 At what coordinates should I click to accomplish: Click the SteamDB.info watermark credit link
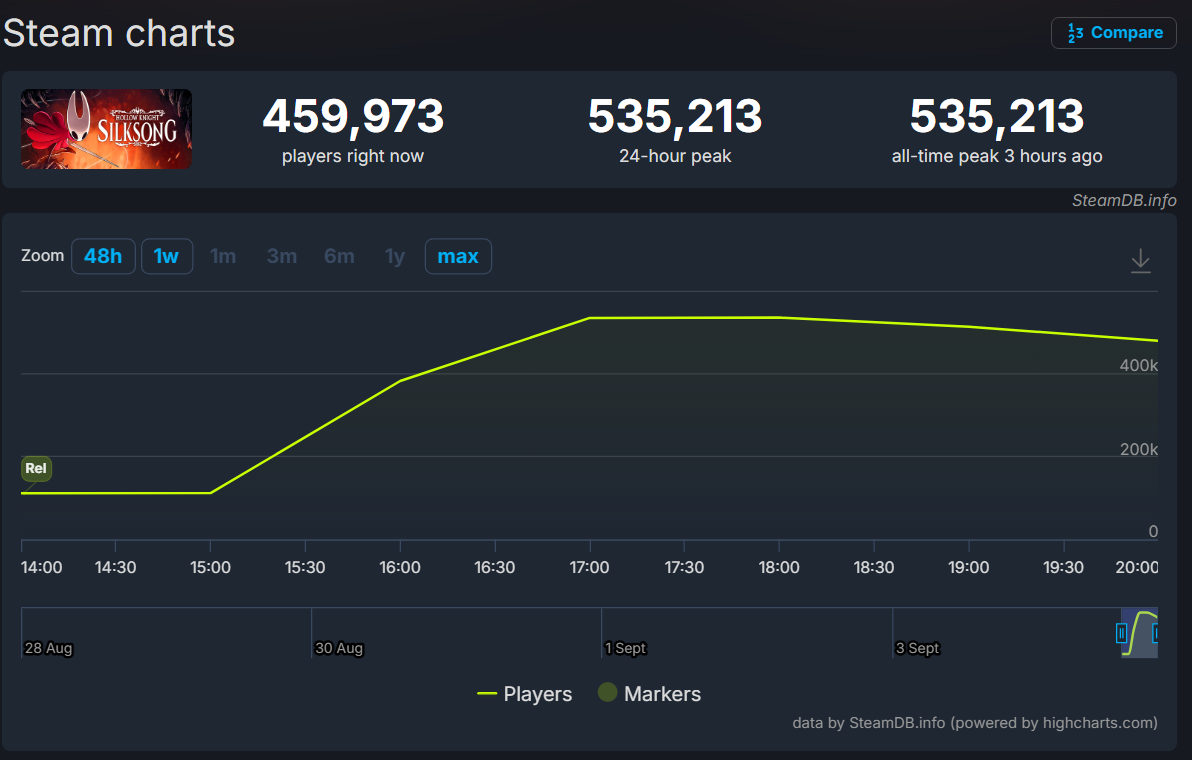point(1124,201)
